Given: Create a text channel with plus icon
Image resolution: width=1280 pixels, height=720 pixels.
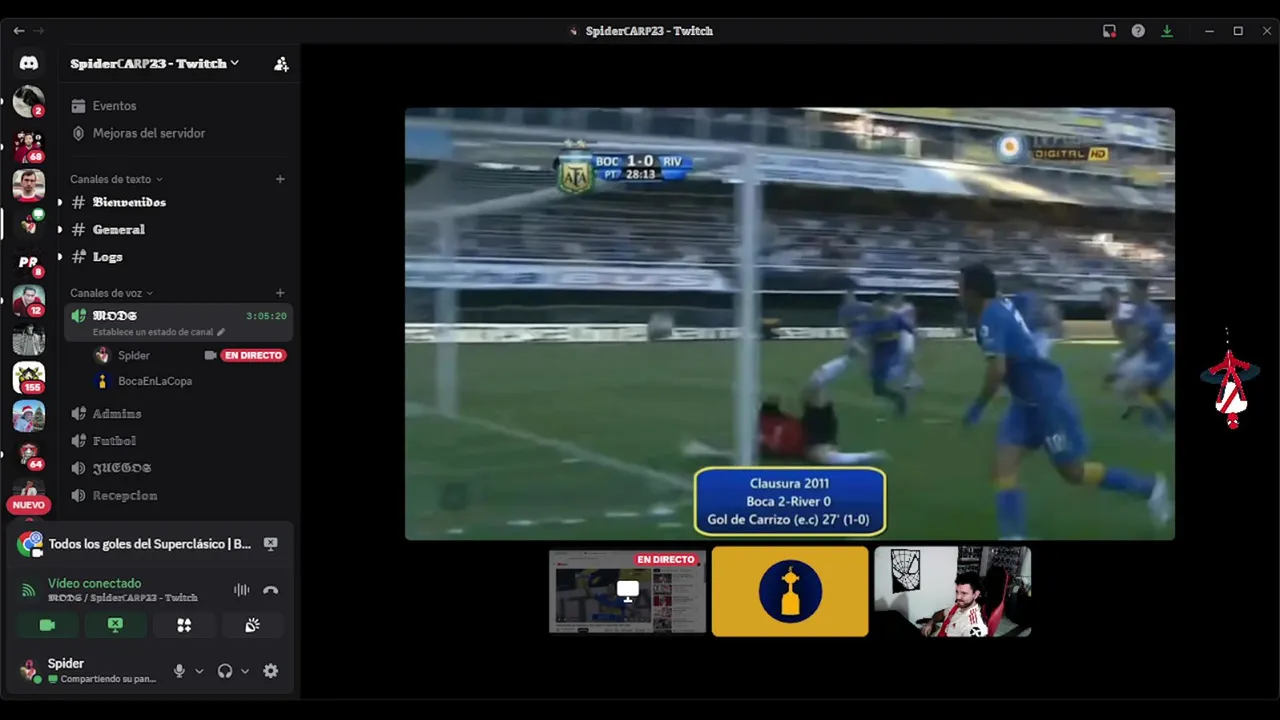Looking at the screenshot, I should point(280,179).
